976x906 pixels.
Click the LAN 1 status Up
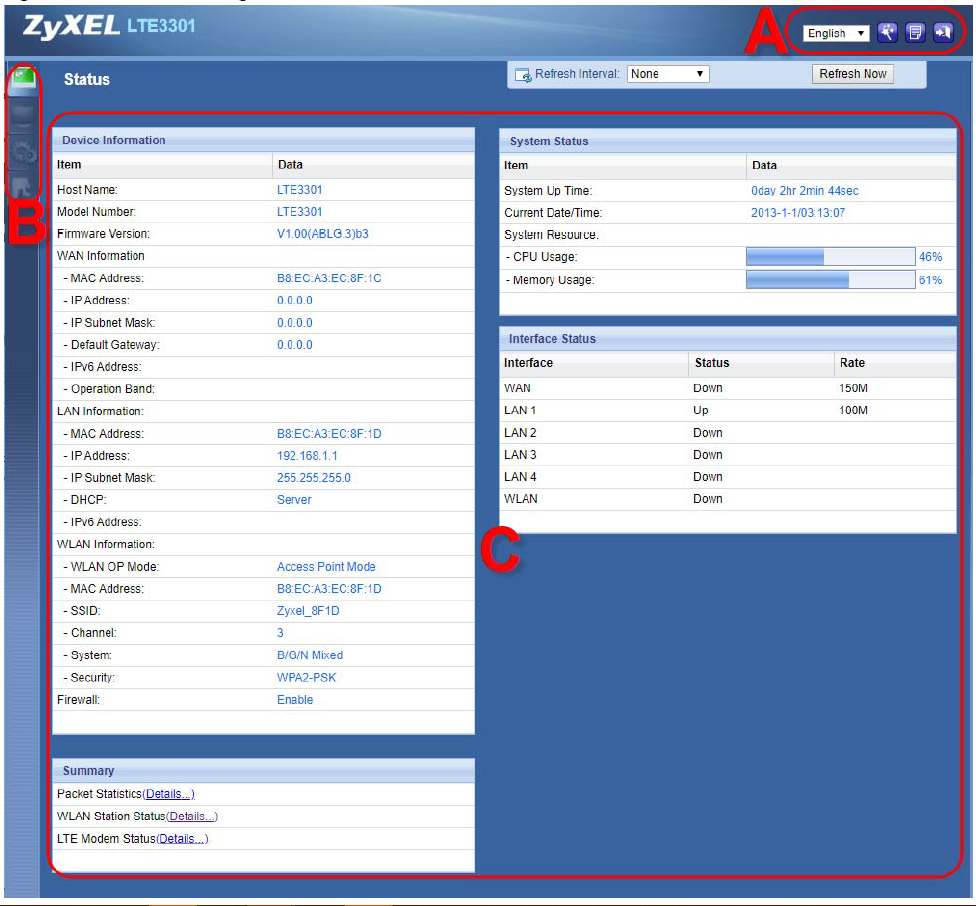click(701, 411)
